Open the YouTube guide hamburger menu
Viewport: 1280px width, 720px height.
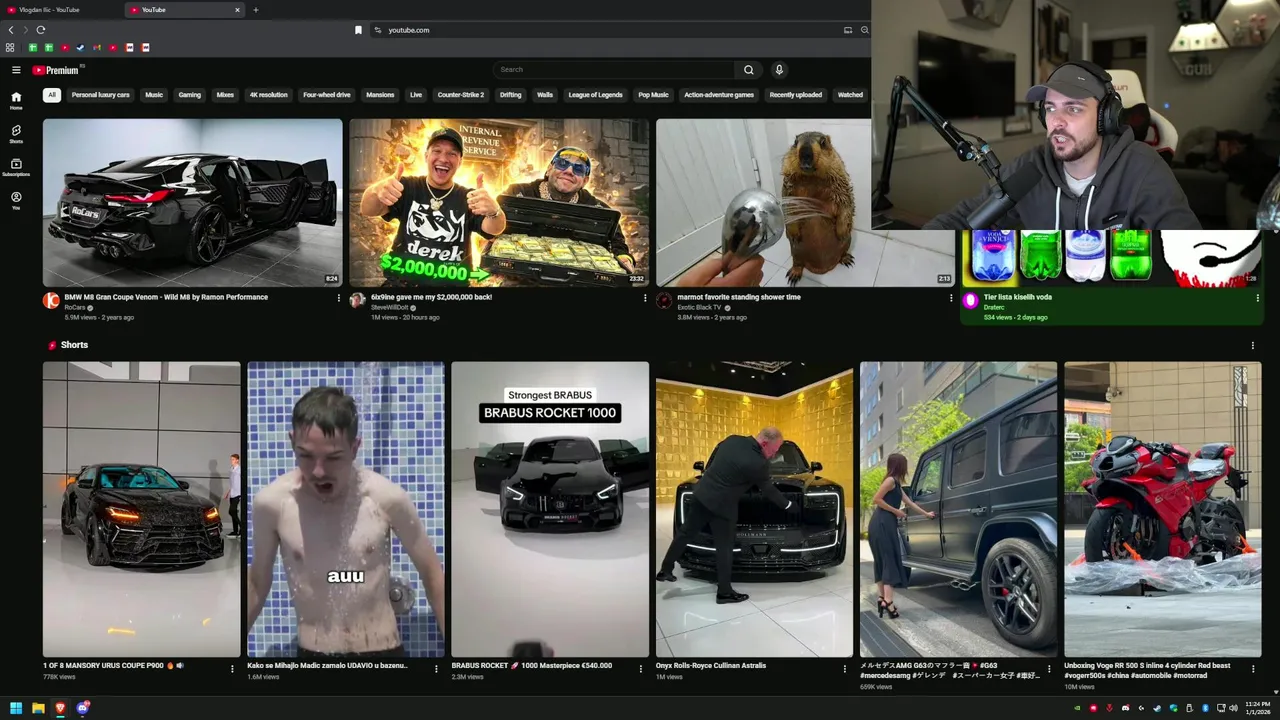(x=16, y=70)
